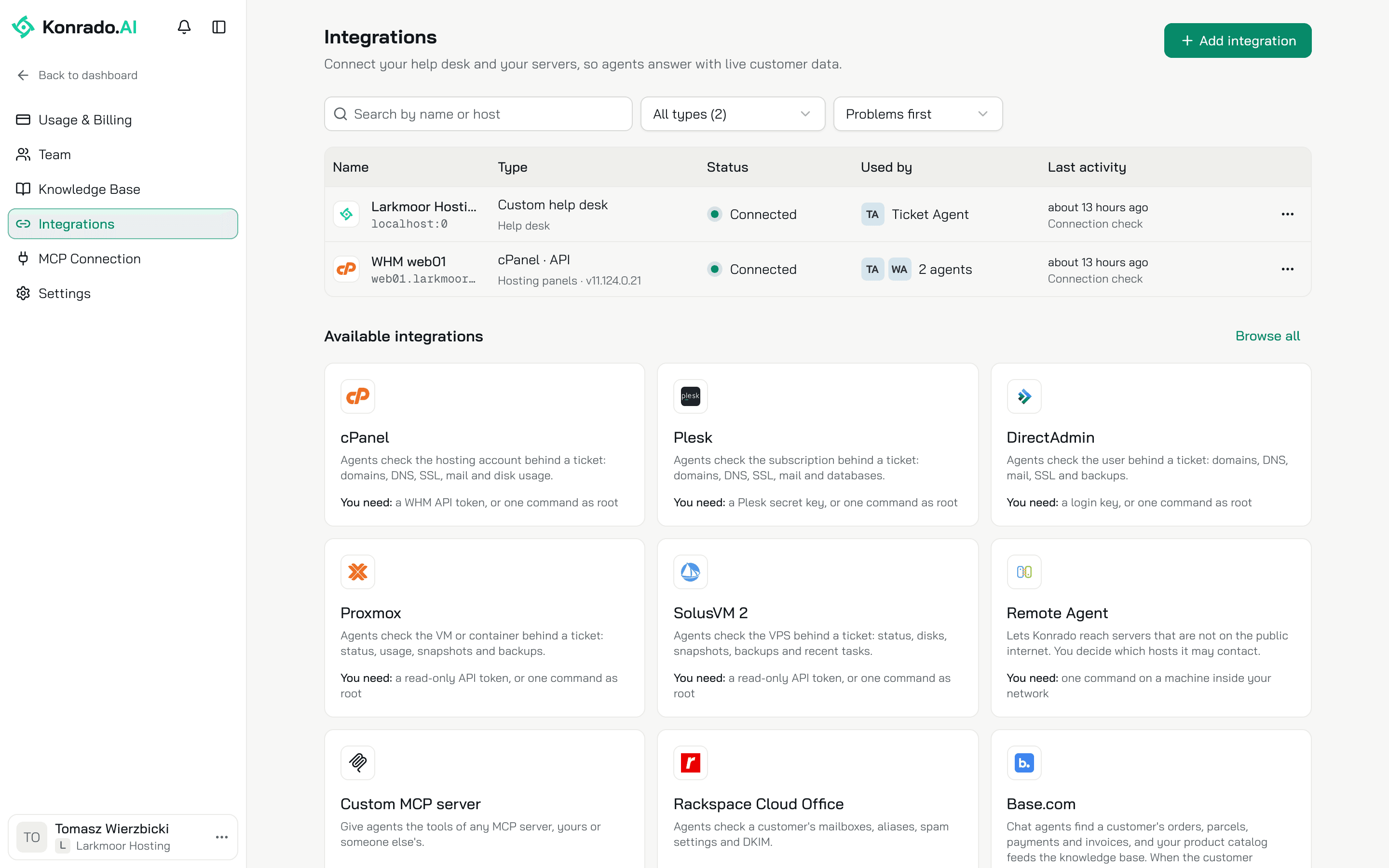
Task: Click the Ticket Agent label
Action: (x=930, y=214)
